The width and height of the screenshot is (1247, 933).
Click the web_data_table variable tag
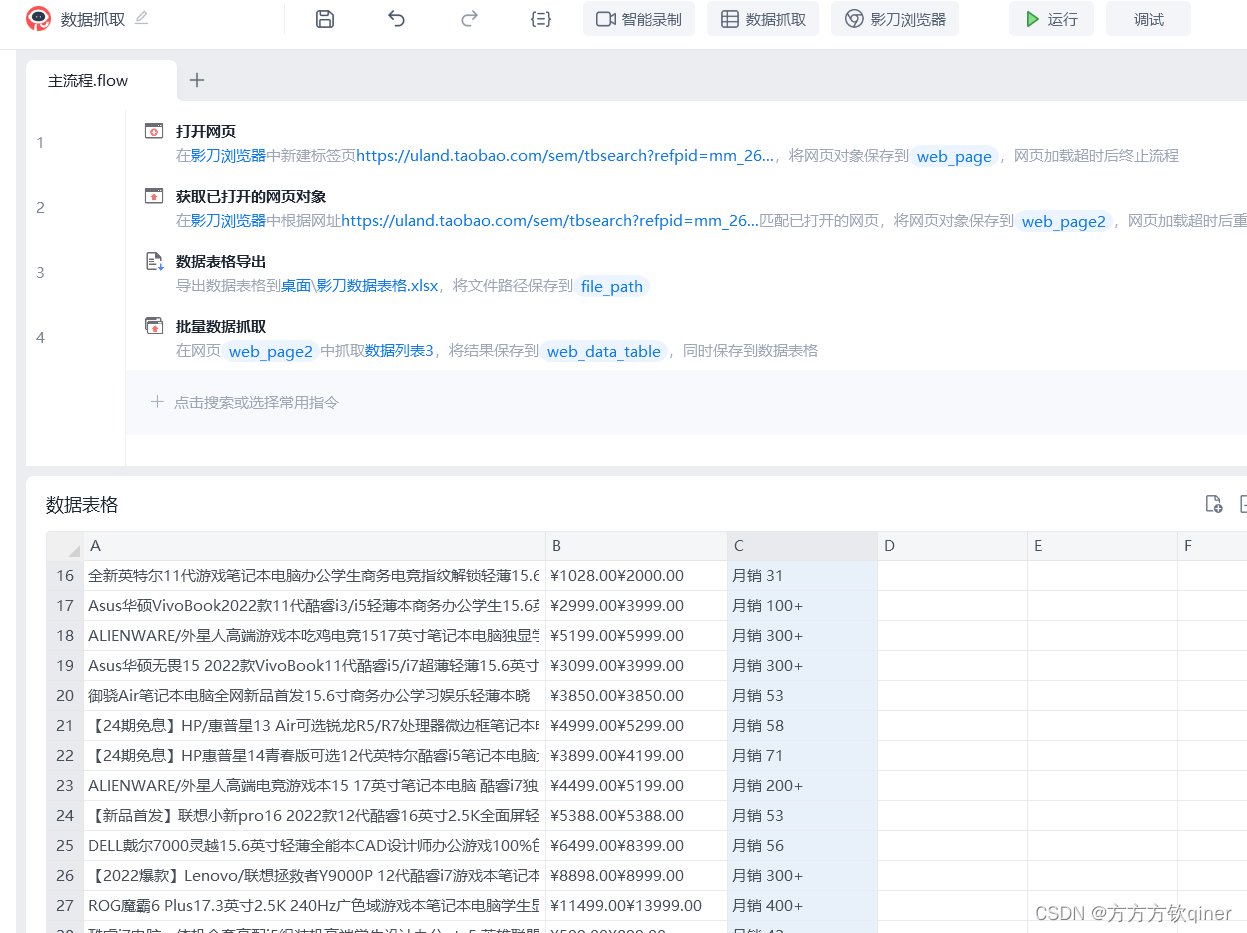(604, 351)
